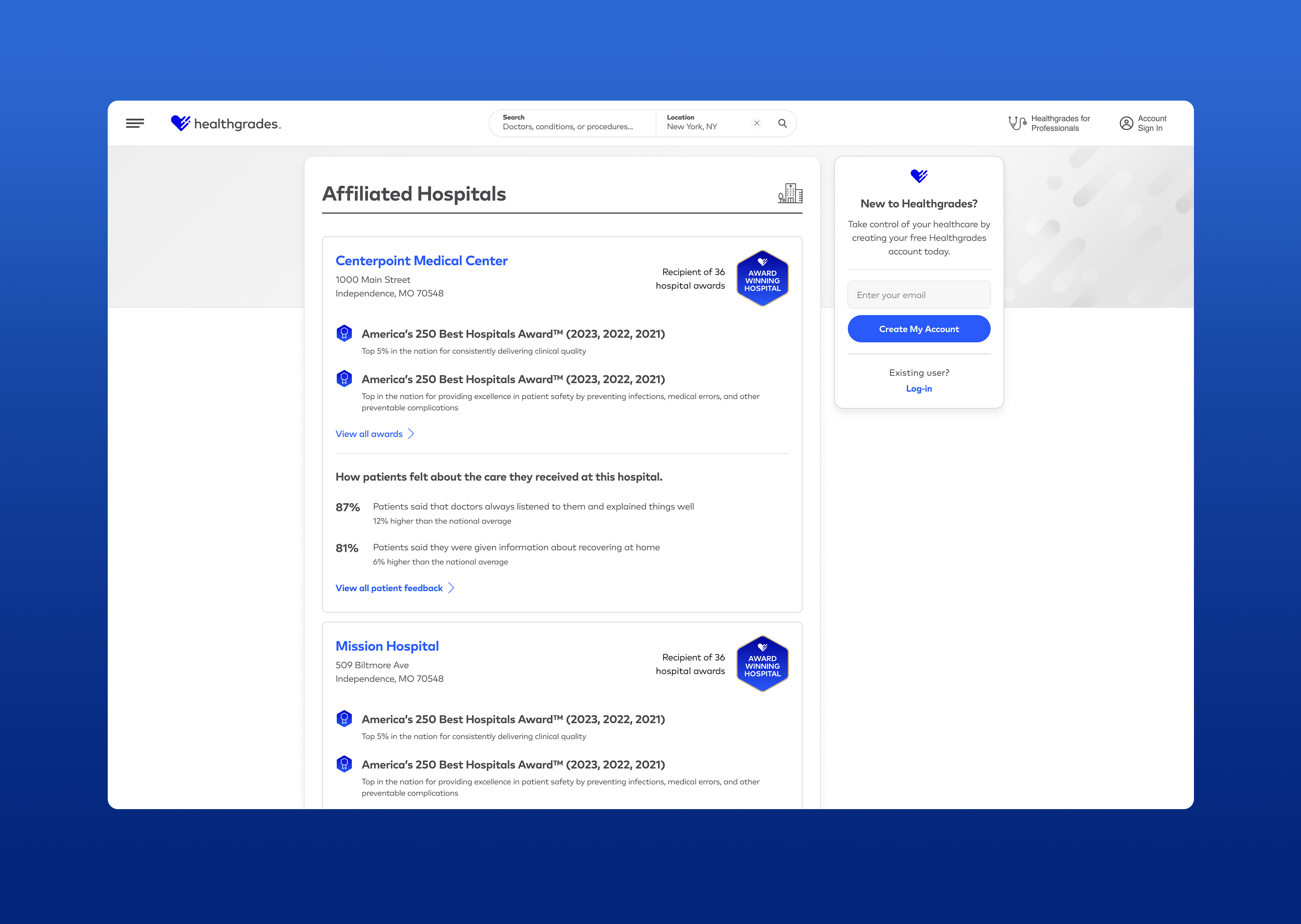Click '12% higher than the national average'
Screen dimensions: 1301x924
pyautogui.click(x=442, y=521)
